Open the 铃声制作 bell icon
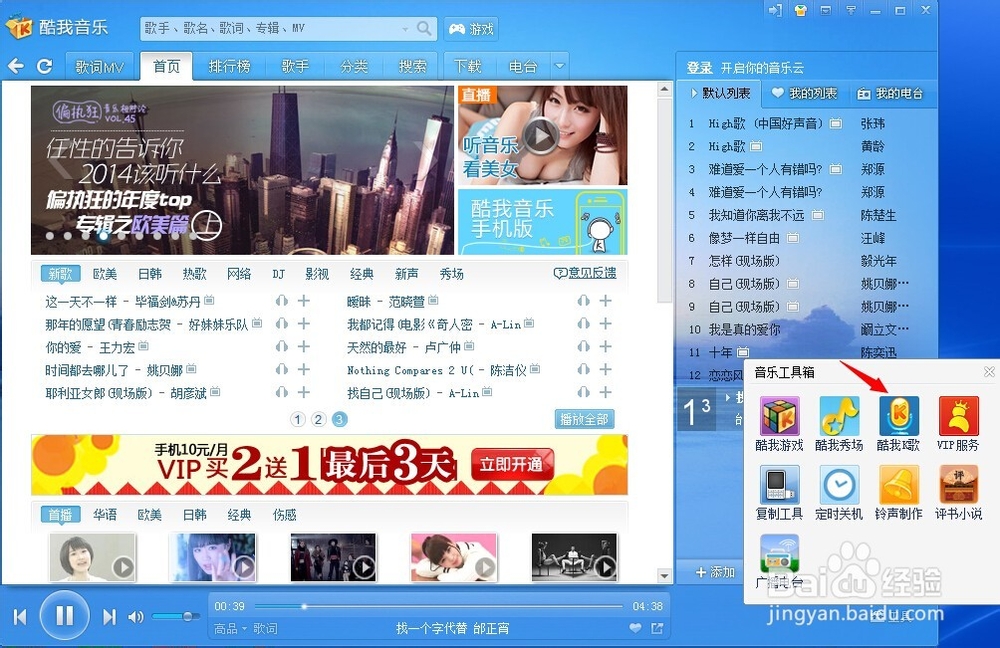 pyautogui.click(x=898, y=485)
